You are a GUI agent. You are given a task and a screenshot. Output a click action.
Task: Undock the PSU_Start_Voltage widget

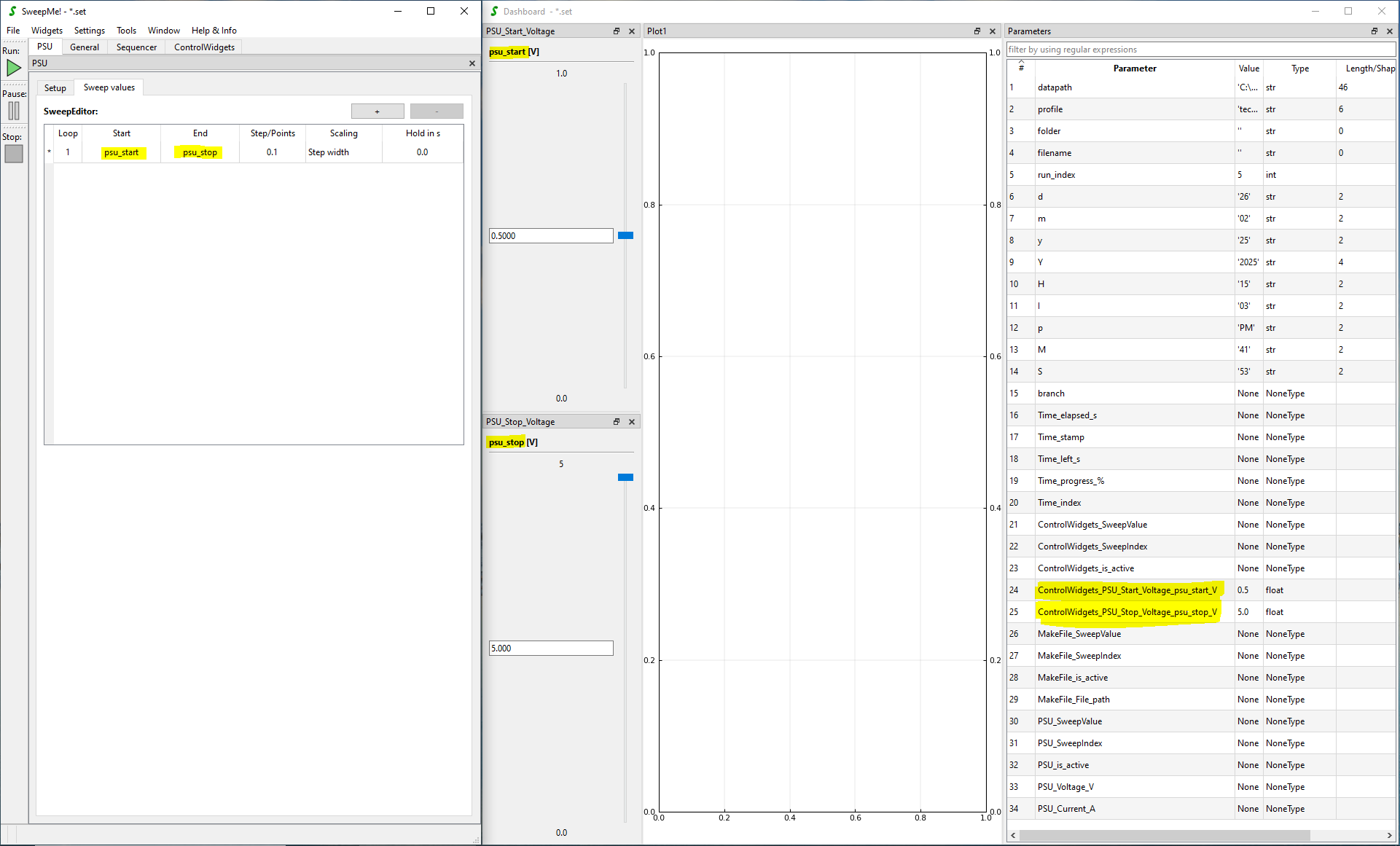coord(617,31)
